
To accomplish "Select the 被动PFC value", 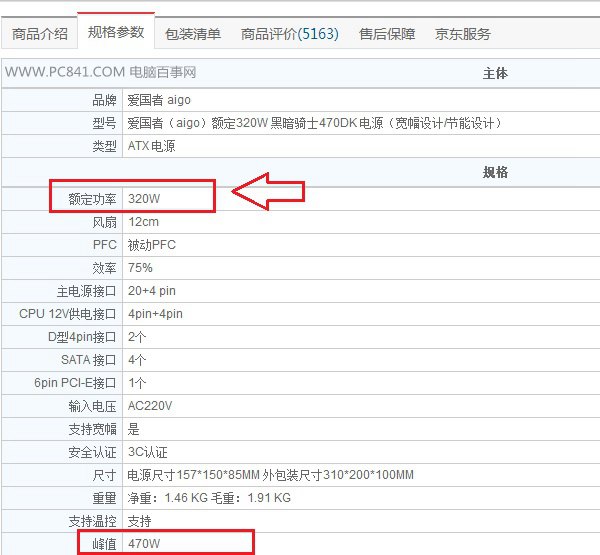I will 152,245.
